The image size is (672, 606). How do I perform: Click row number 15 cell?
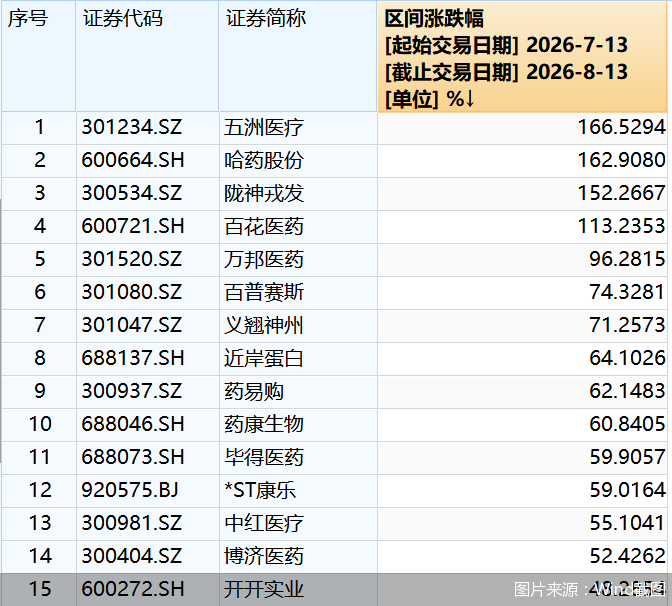click(39, 589)
